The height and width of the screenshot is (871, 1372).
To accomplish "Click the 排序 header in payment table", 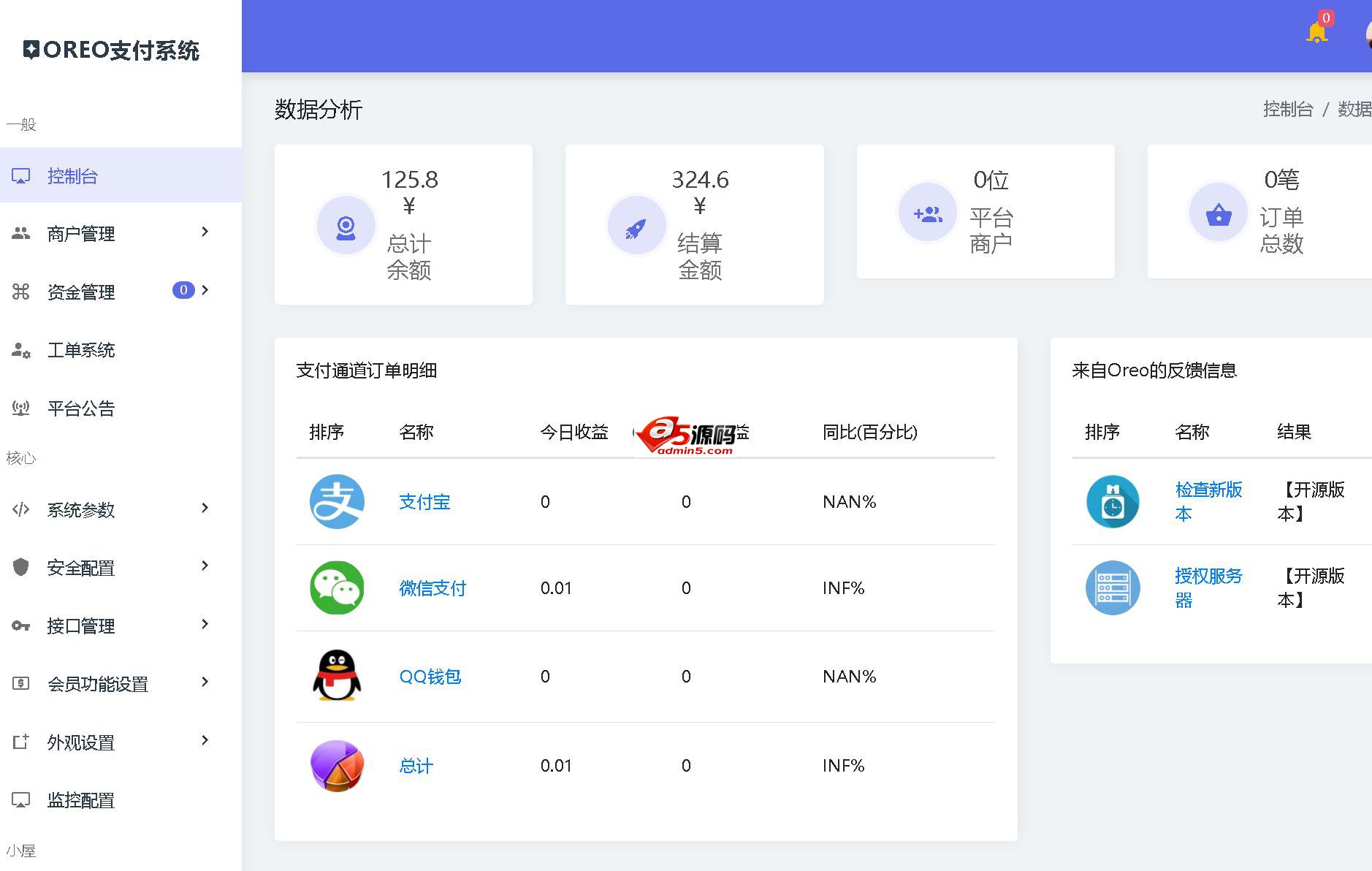I will coord(327,432).
